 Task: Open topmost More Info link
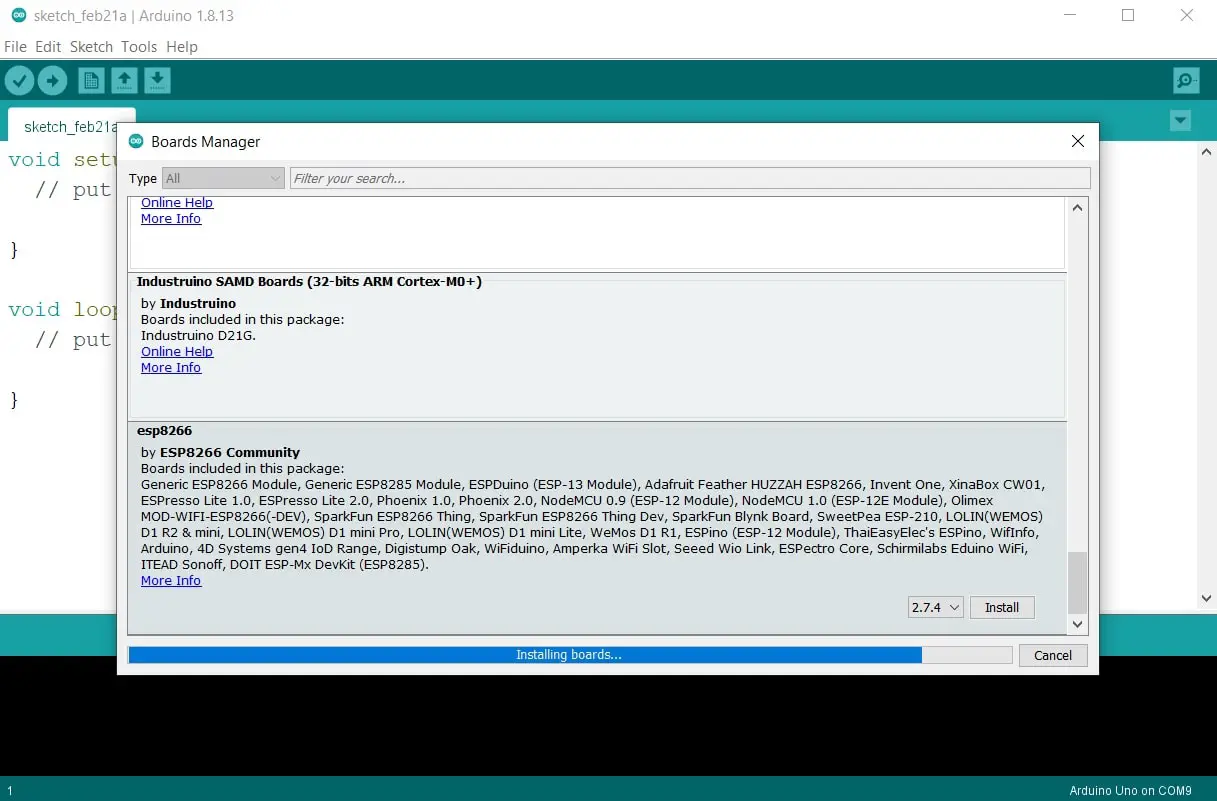coord(171,218)
